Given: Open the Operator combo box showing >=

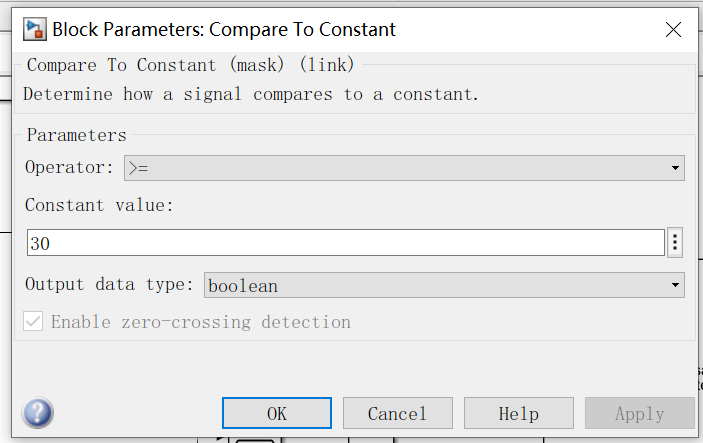Looking at the screenshot, I should 400,168.
